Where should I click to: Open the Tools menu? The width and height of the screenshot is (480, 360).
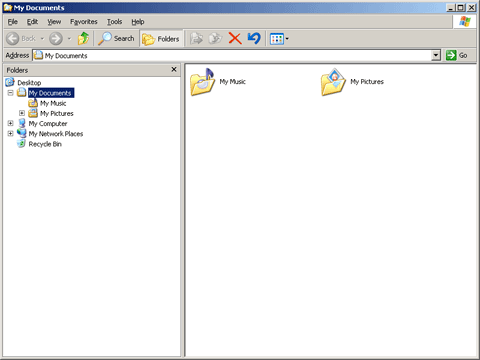114,22
